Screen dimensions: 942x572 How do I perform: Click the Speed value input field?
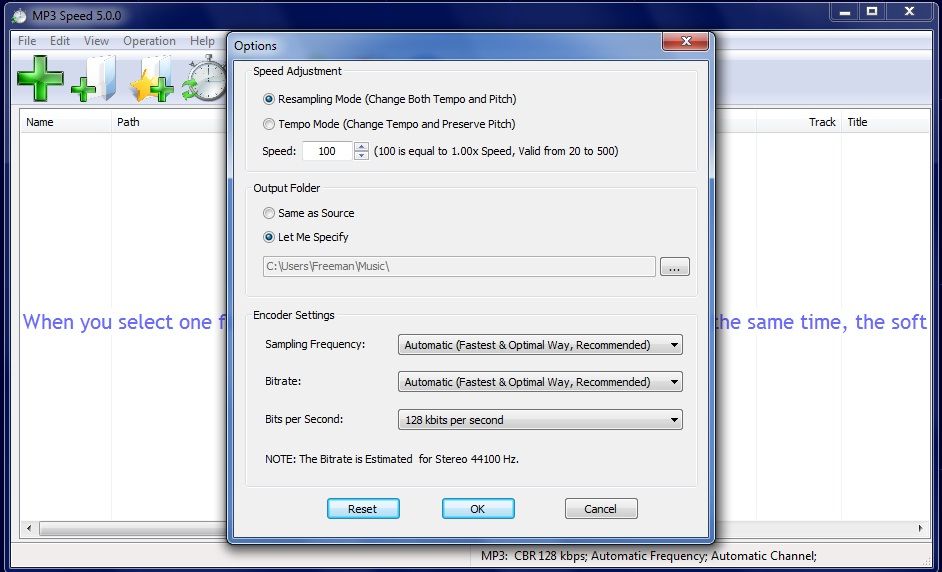tap(327, 151)
